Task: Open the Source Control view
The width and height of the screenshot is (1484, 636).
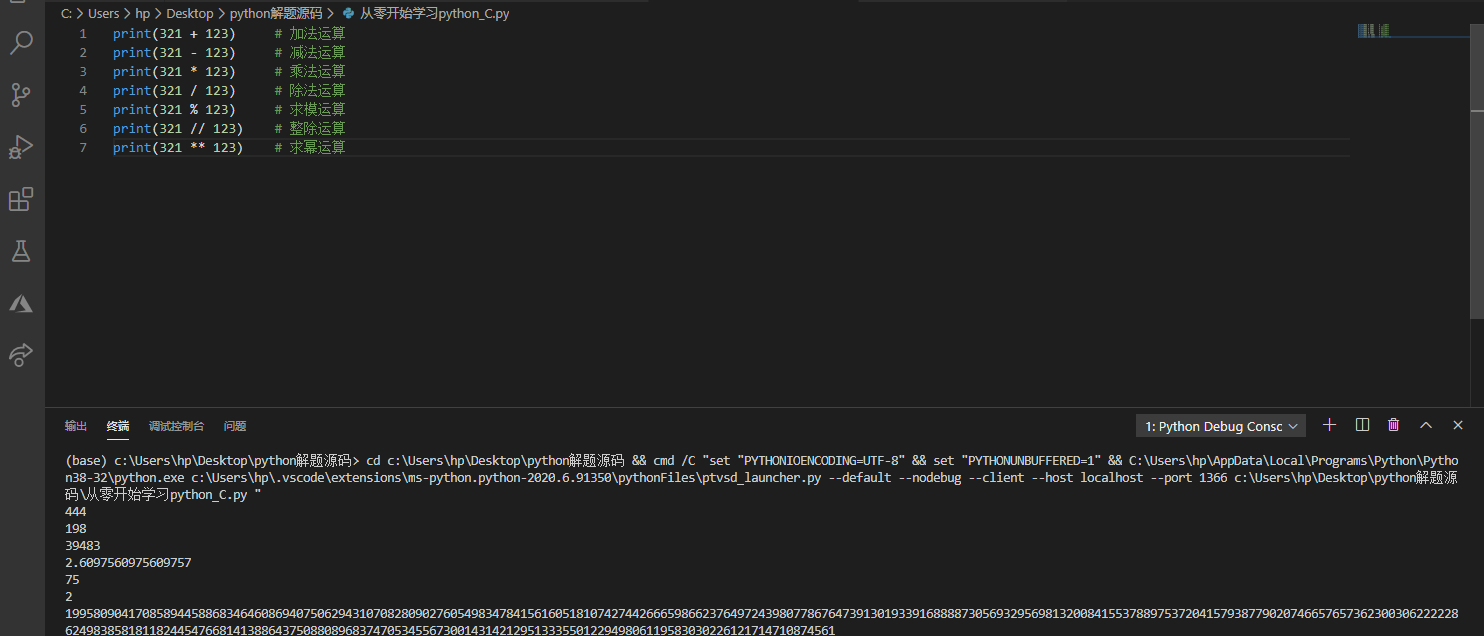Action: pos(21,95)
